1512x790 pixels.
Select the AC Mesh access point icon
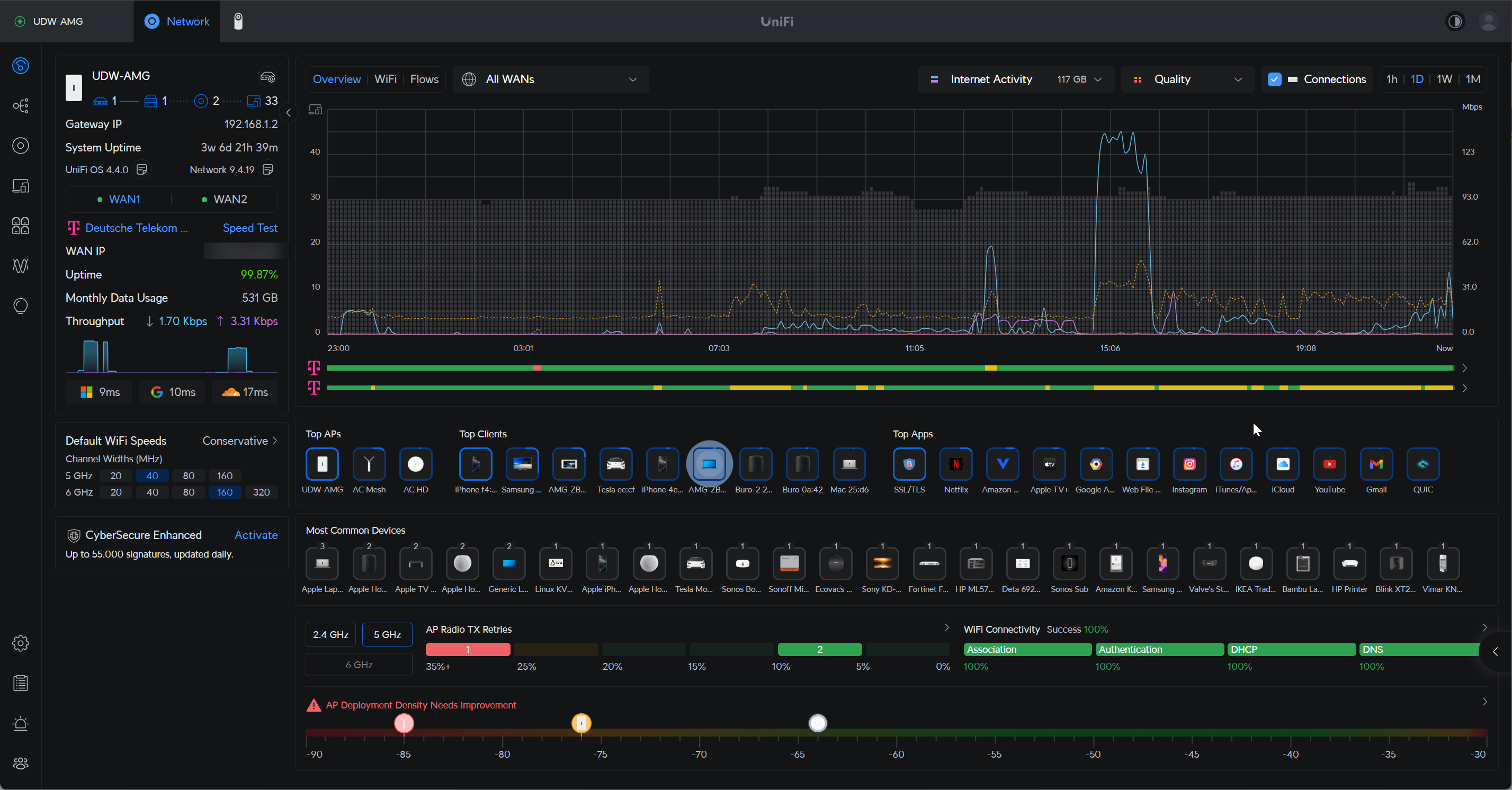click(369, 464)
